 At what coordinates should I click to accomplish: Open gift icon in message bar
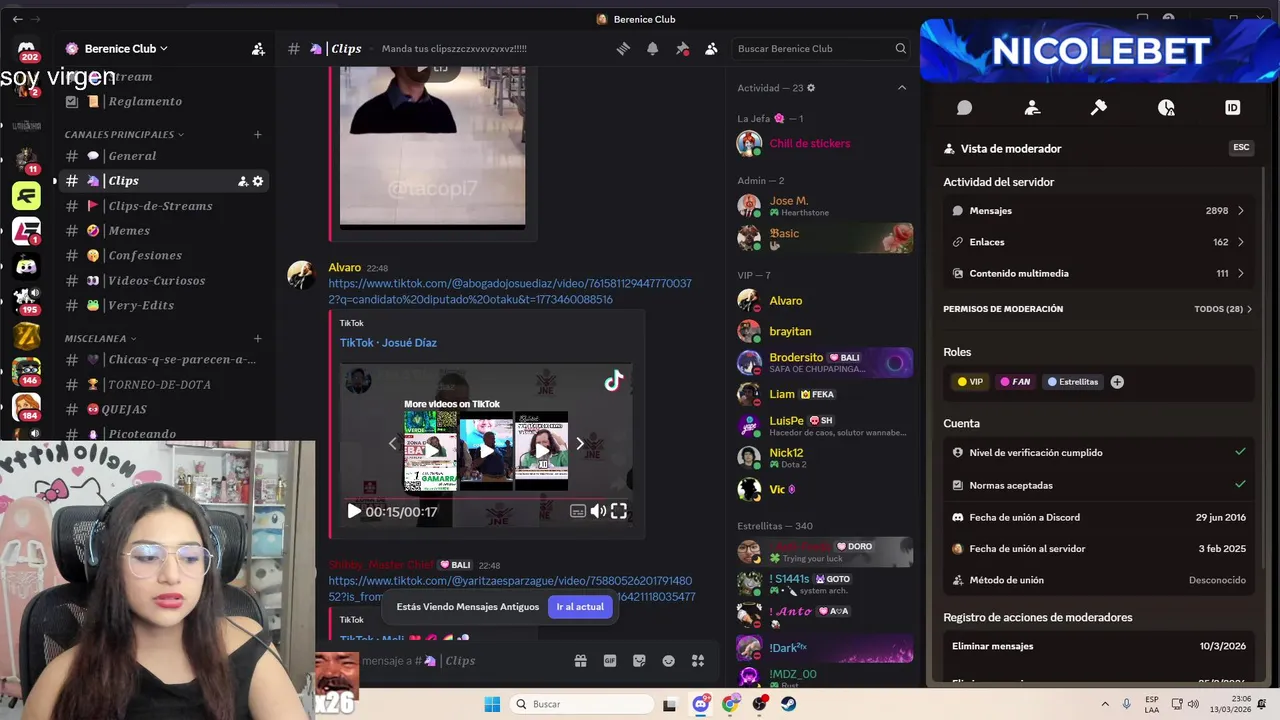coord(580,661)
